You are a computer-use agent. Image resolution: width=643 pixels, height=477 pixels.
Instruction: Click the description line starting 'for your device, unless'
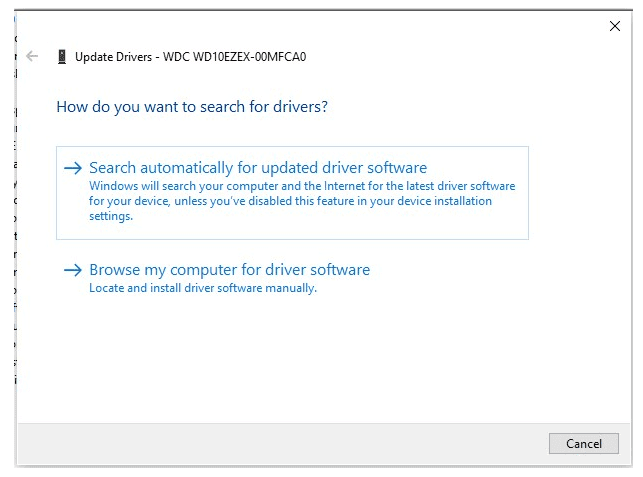[290, 201]
